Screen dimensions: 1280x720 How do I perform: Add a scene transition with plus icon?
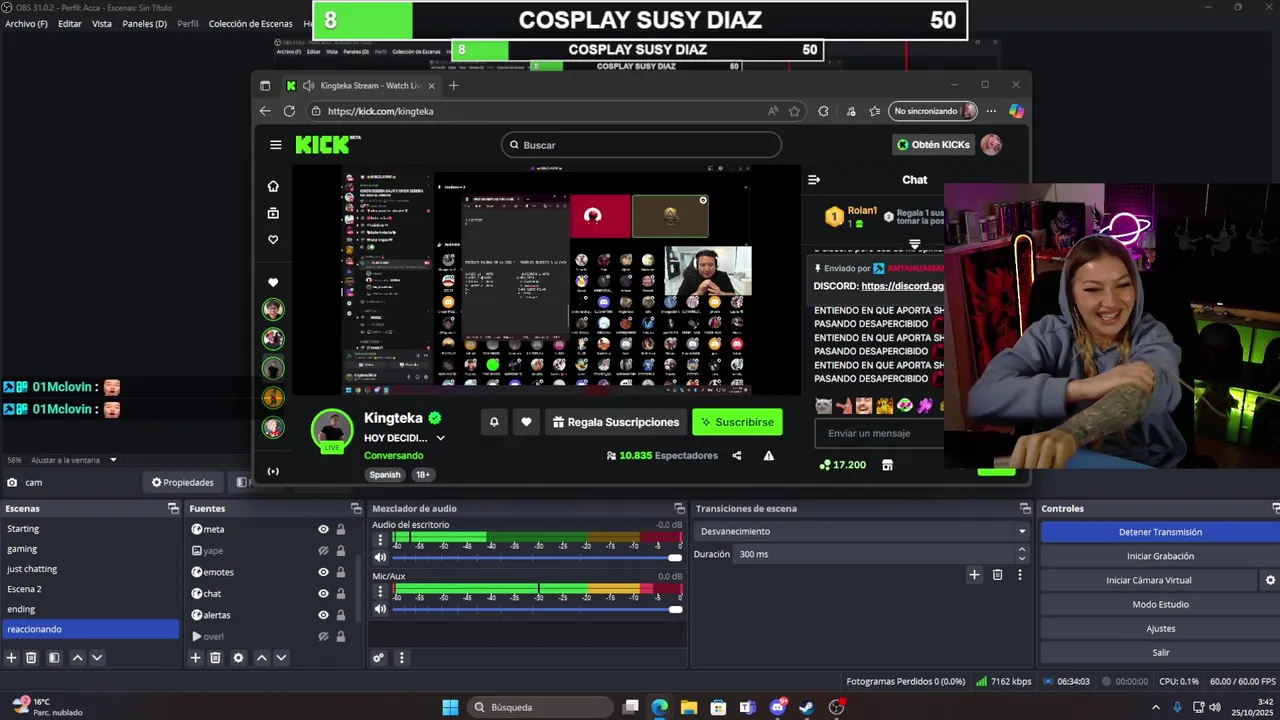[x=974, y=575]
